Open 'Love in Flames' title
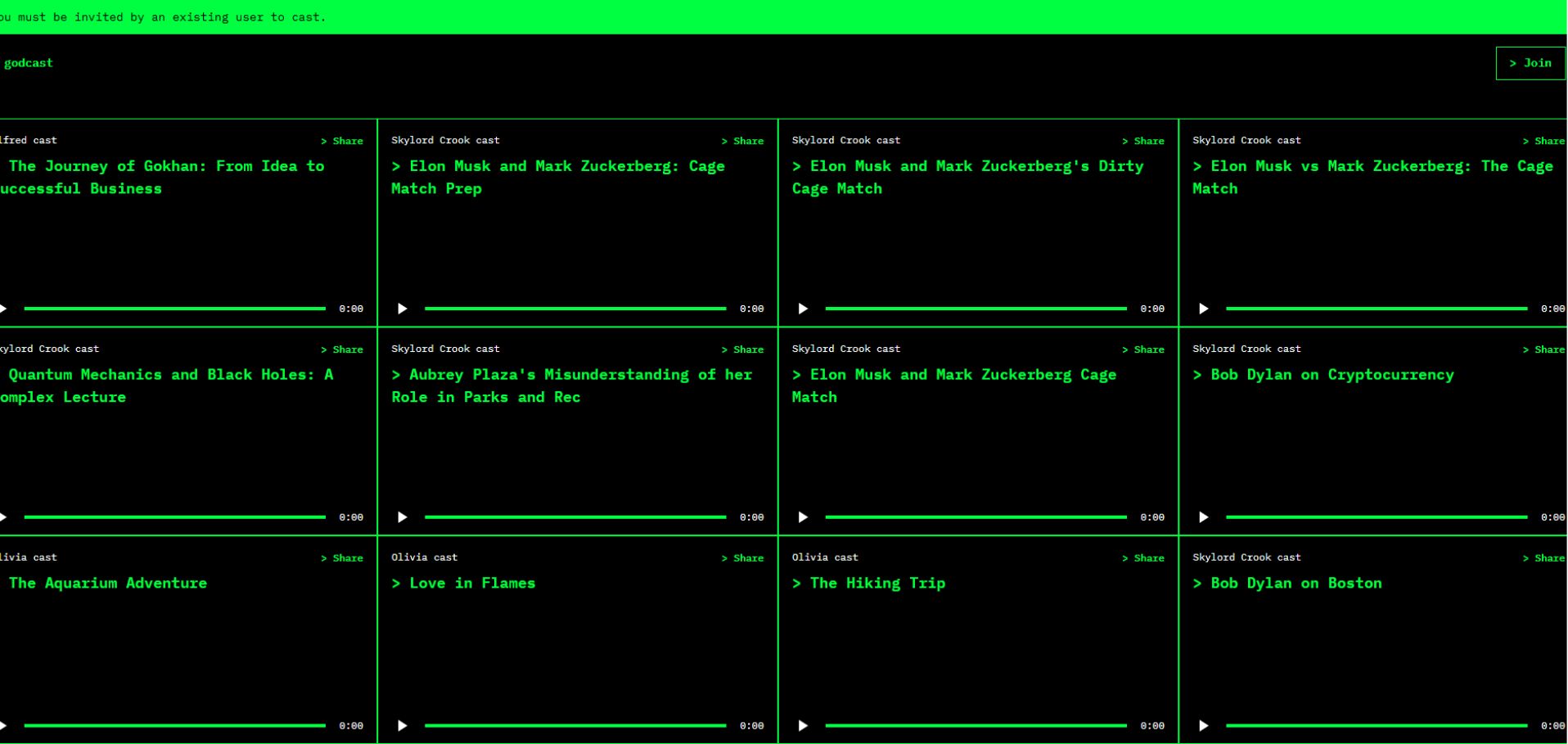This screenshot has height=744, width=1568. pos(463,584)
